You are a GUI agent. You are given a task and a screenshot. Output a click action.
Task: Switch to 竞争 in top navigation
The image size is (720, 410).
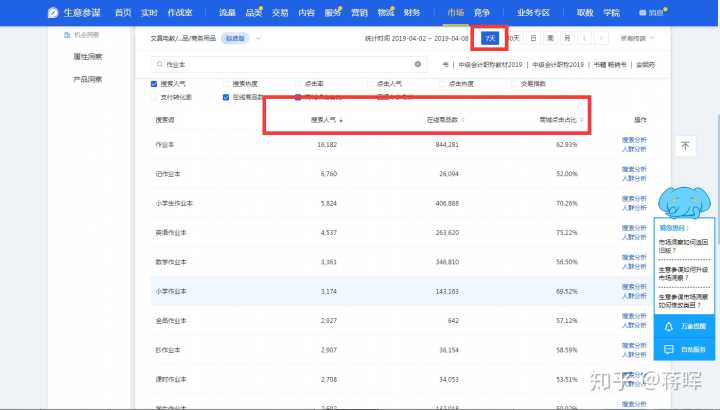(x=482, y=13)
